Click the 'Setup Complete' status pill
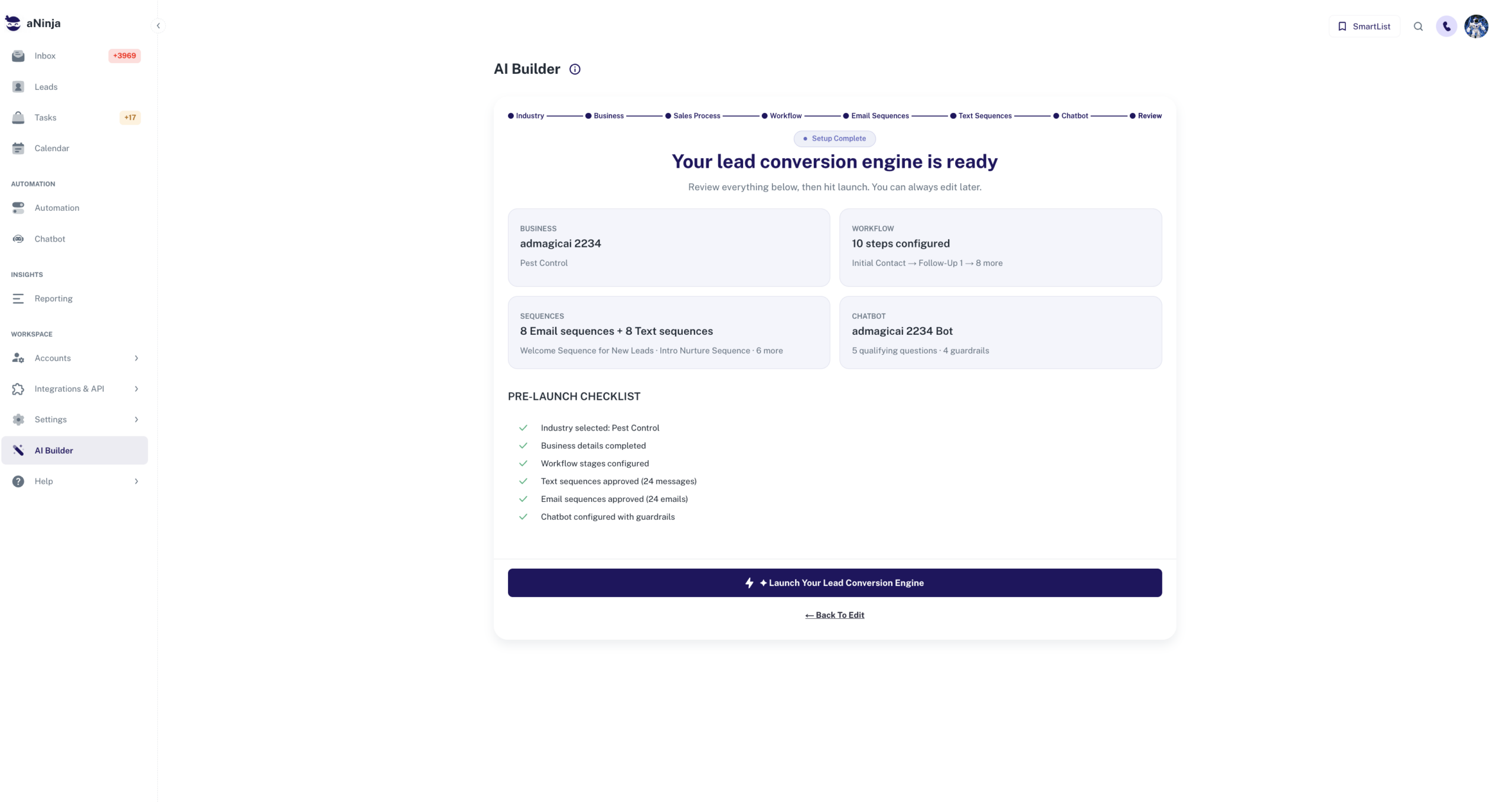Viewport: 1512px width, 802px height. (835, 138)
